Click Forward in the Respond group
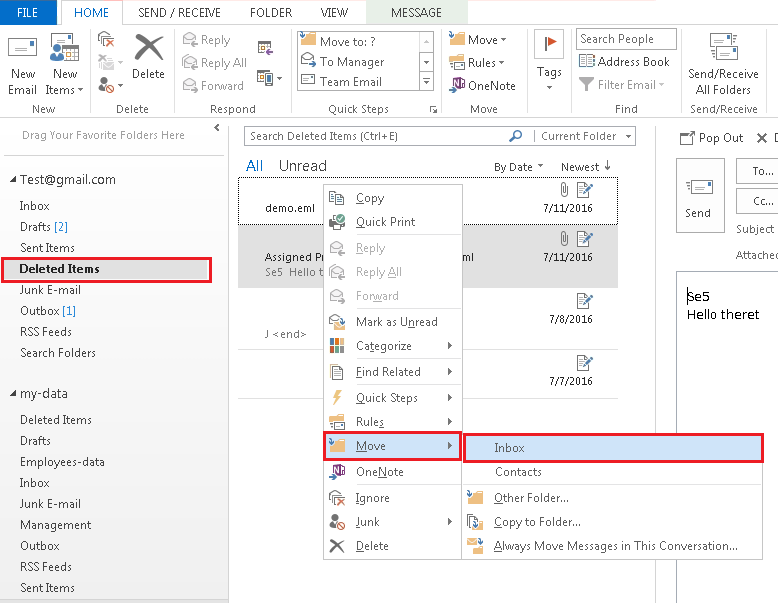Screen dimensions: 778x603 tap(213, 85)
